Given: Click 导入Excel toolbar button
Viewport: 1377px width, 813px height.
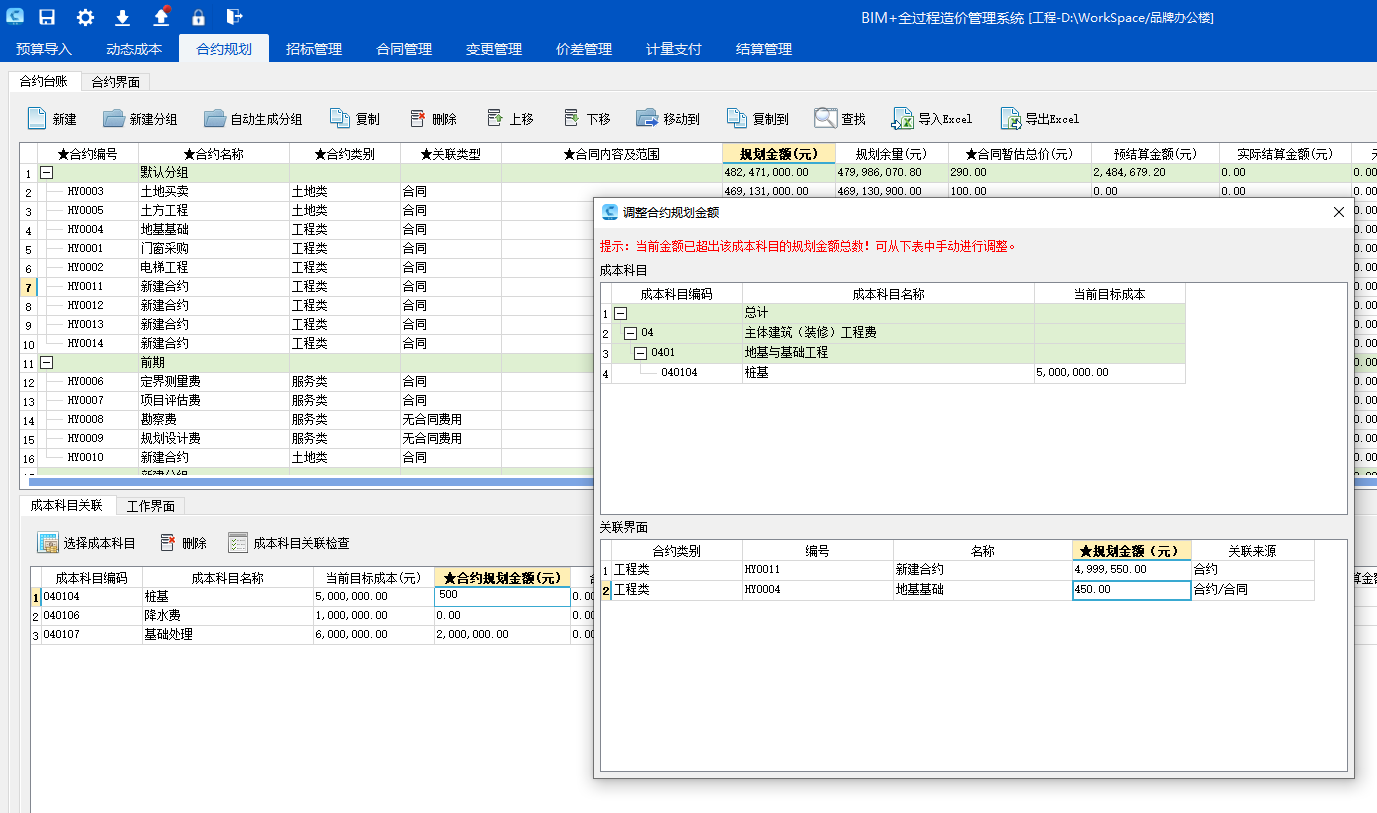Looking at the screenshot, I should tap(932, 119).
